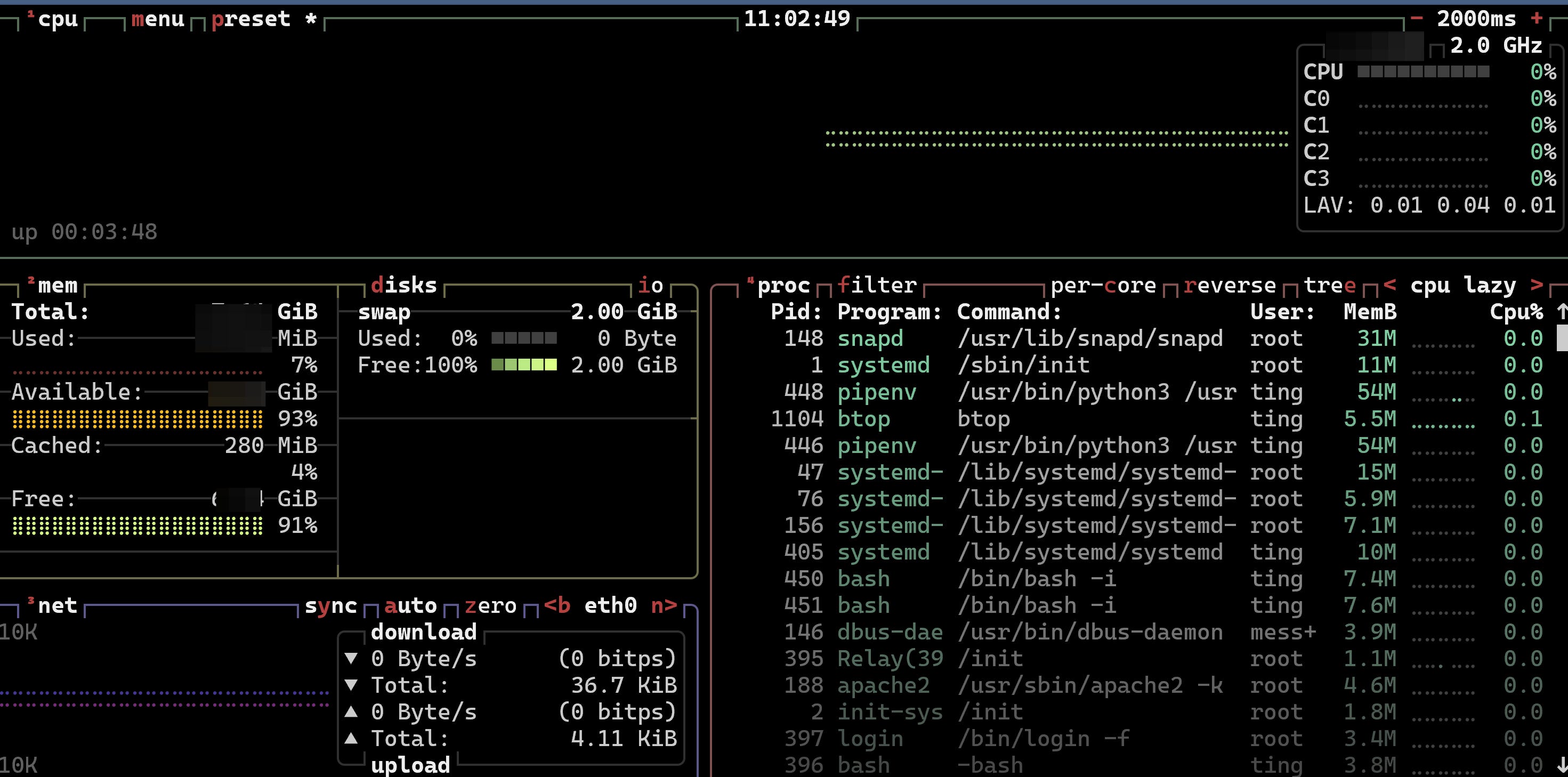
Task: Click right arrow after cpu lazy
Action: 1537,285
